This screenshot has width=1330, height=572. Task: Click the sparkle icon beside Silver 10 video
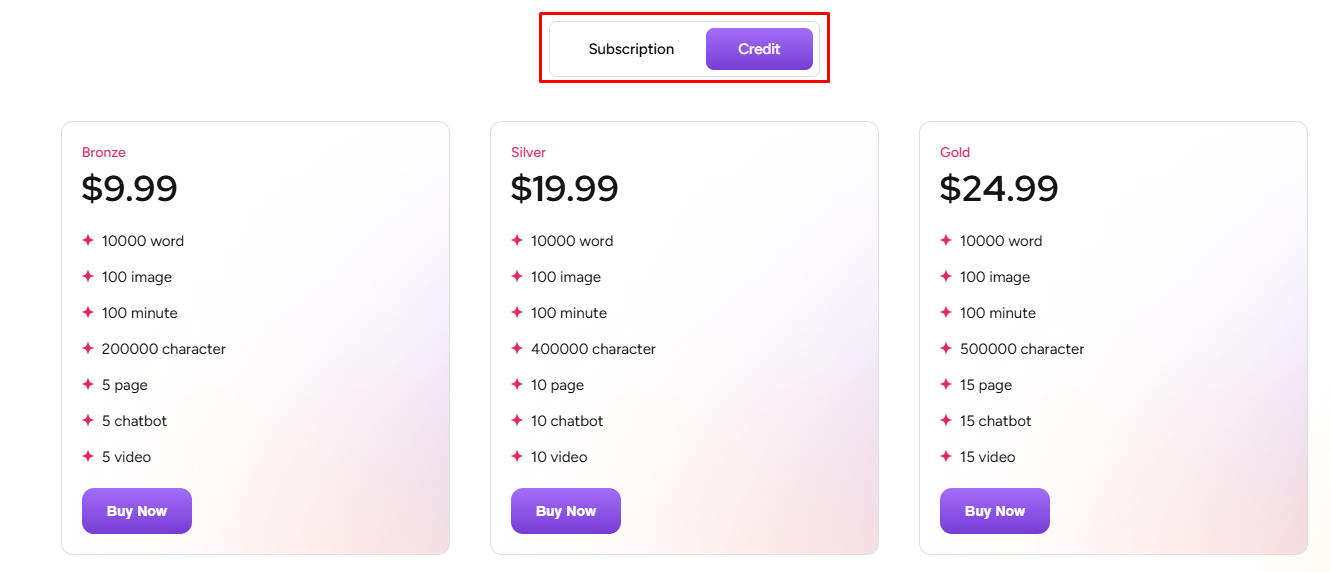tap(517, 457)
